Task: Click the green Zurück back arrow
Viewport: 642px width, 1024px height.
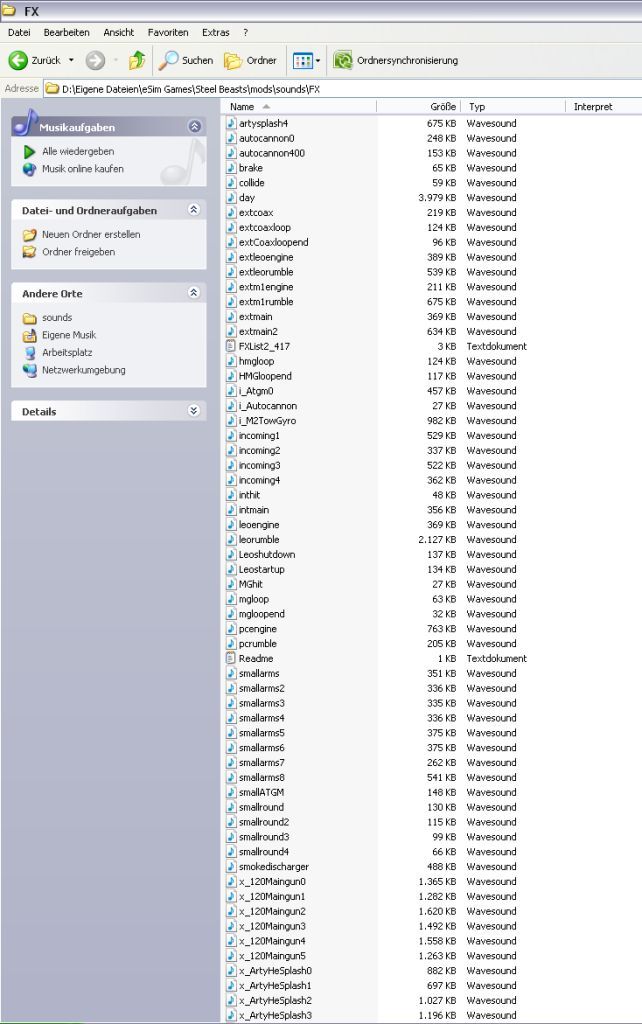Action: (18, 60)
